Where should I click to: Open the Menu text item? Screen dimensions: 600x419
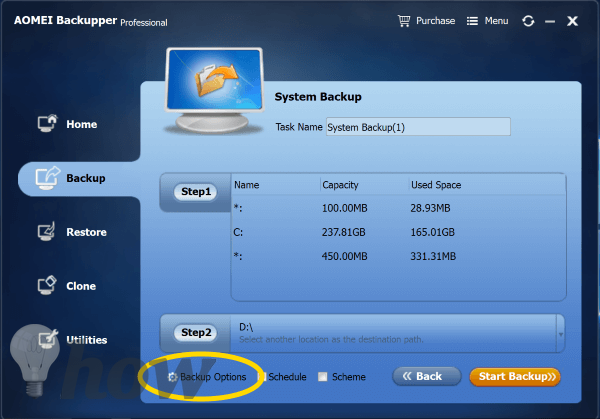[496, 21]
